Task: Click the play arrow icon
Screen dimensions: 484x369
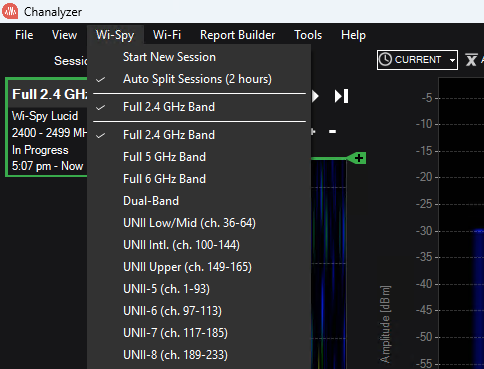Action: tap(315, 96)
